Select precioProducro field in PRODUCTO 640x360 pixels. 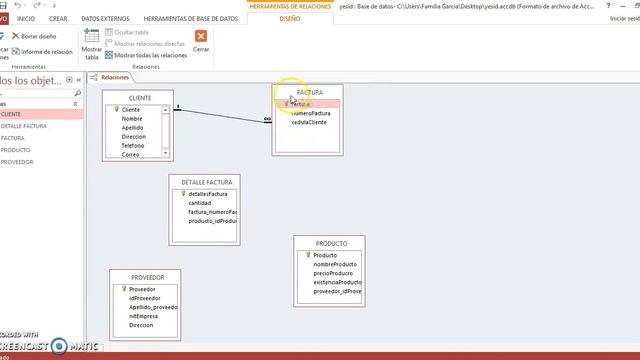click(x=333, y=273)
